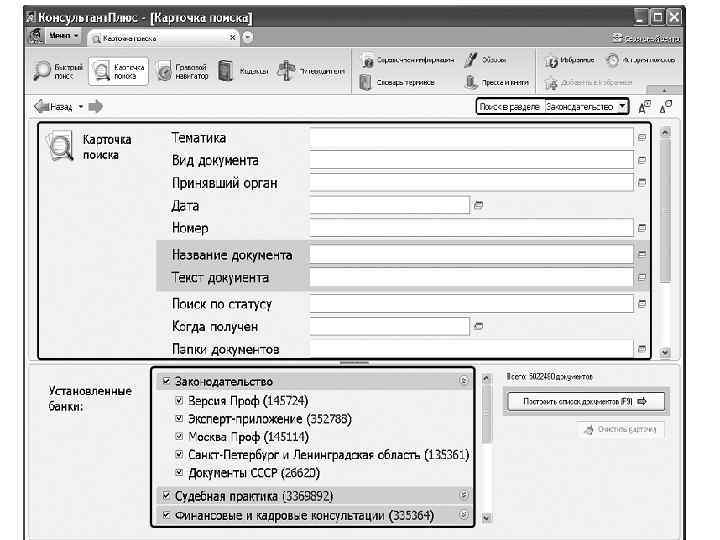Screen dimensions: 720x540
Task: Open Правовой навигатор
Action: click(182, 71)
